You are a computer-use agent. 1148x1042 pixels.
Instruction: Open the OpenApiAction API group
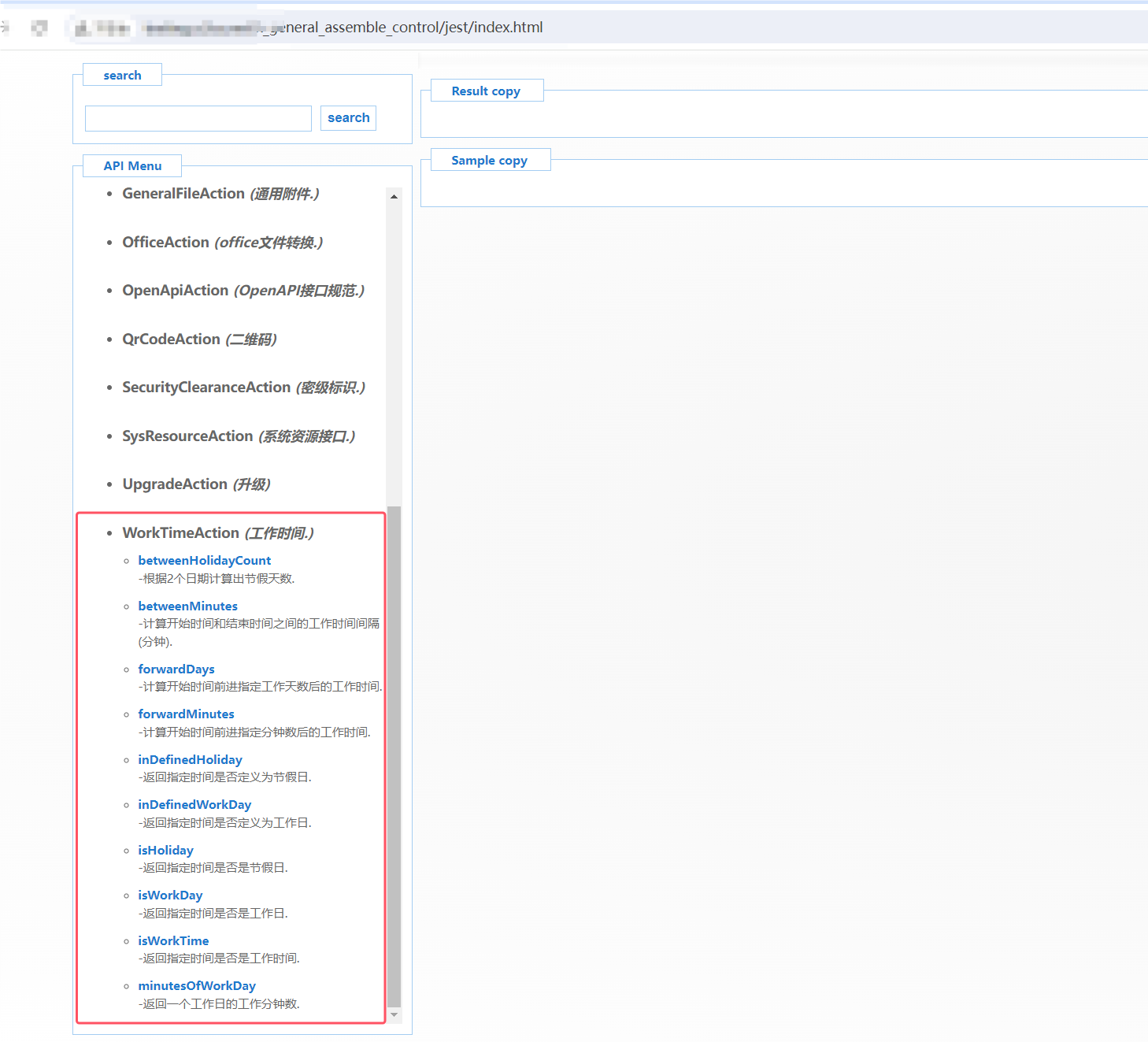[175, 291]
